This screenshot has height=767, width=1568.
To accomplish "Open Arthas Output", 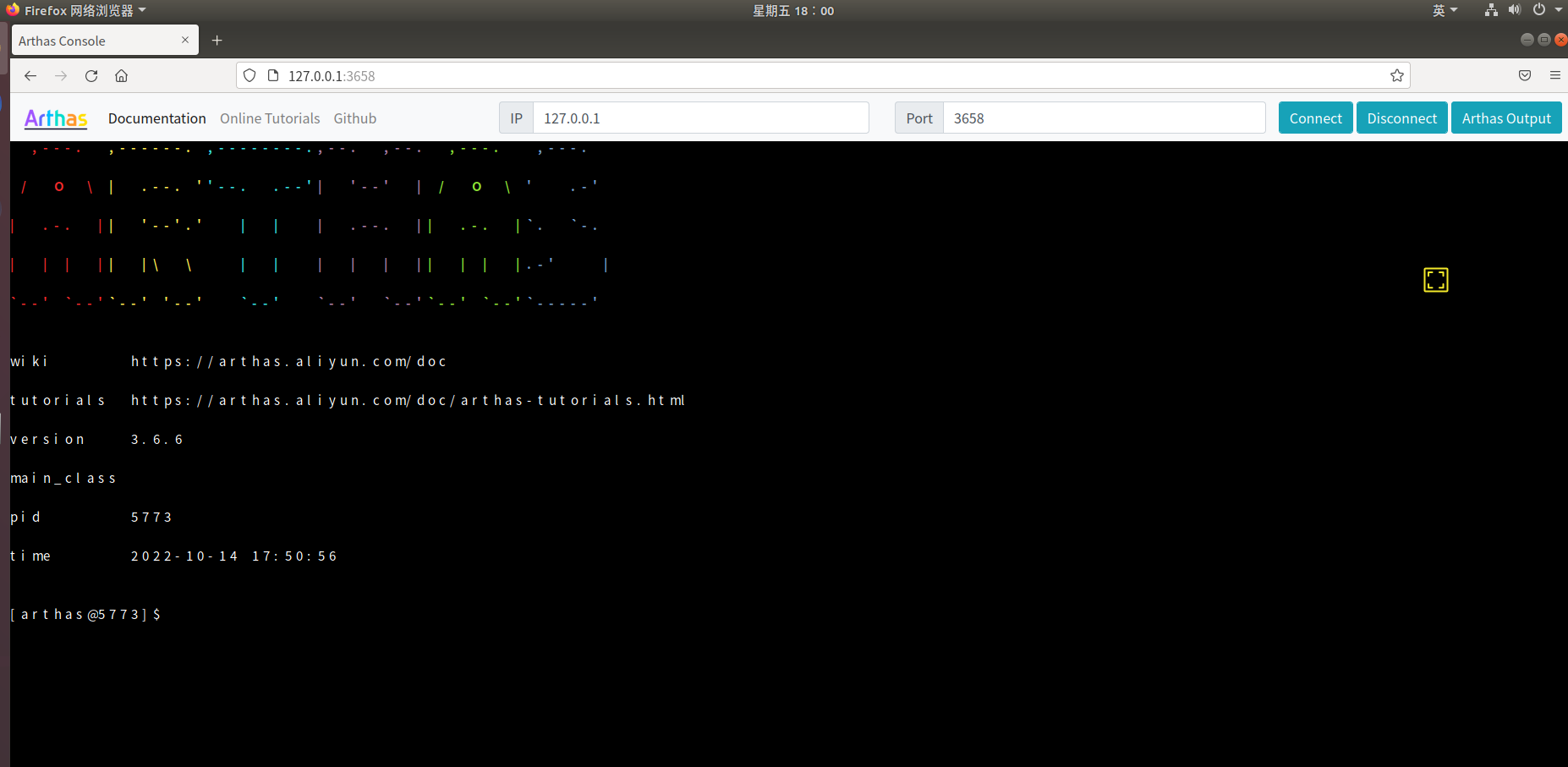I will tap(1506, 118).
